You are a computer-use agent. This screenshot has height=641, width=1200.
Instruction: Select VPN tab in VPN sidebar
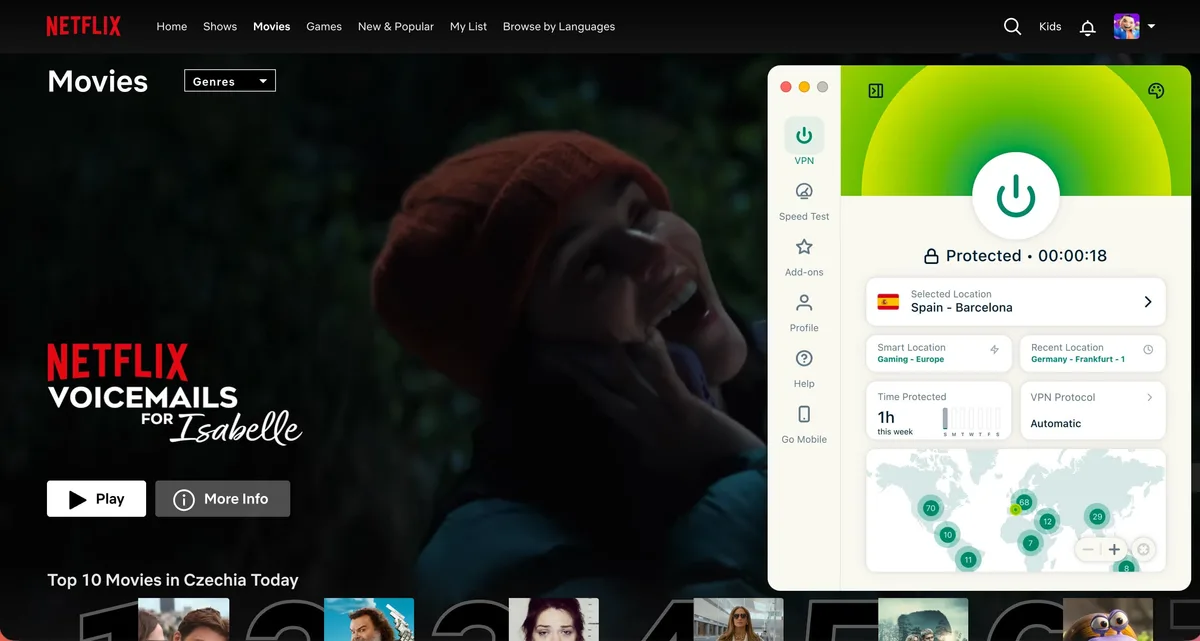point(804,142)
